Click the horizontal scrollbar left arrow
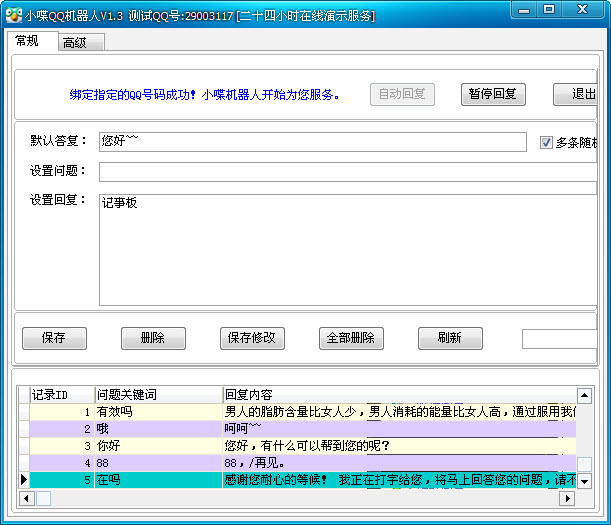The height and width of the screenshot is (525, 611). click(26, 498)
